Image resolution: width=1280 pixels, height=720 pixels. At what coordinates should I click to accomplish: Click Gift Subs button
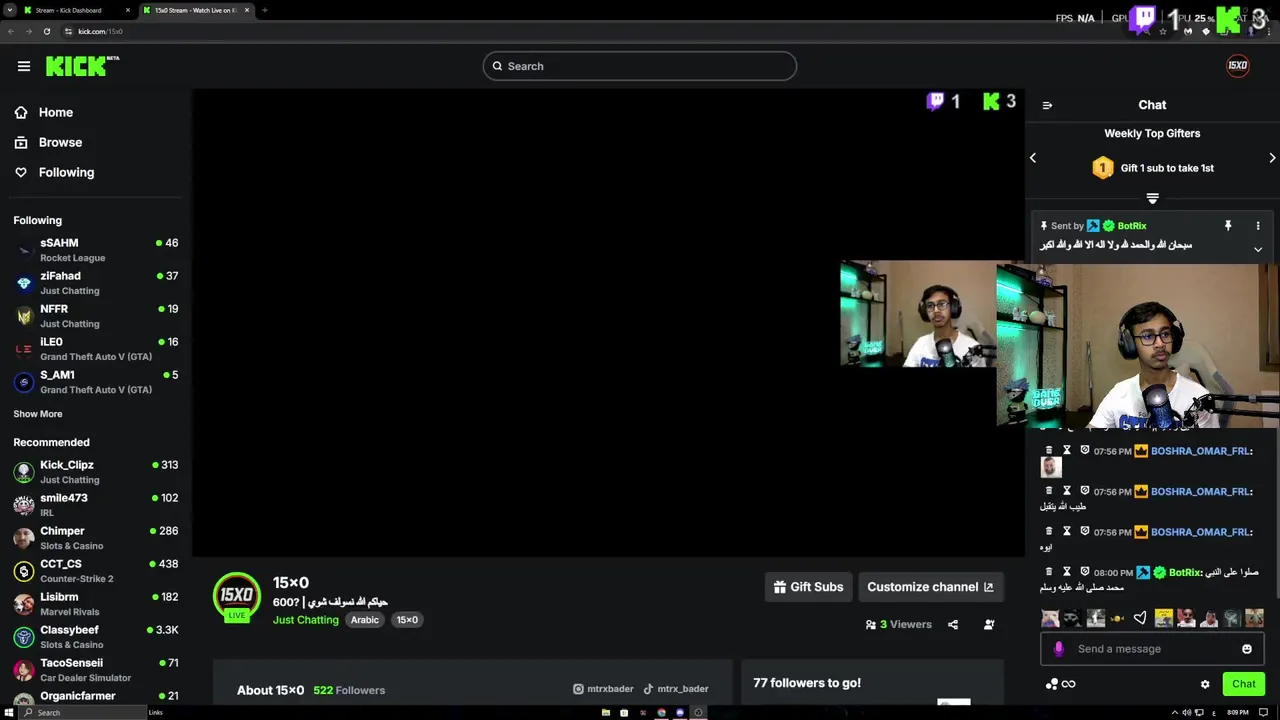coord(809,587)
